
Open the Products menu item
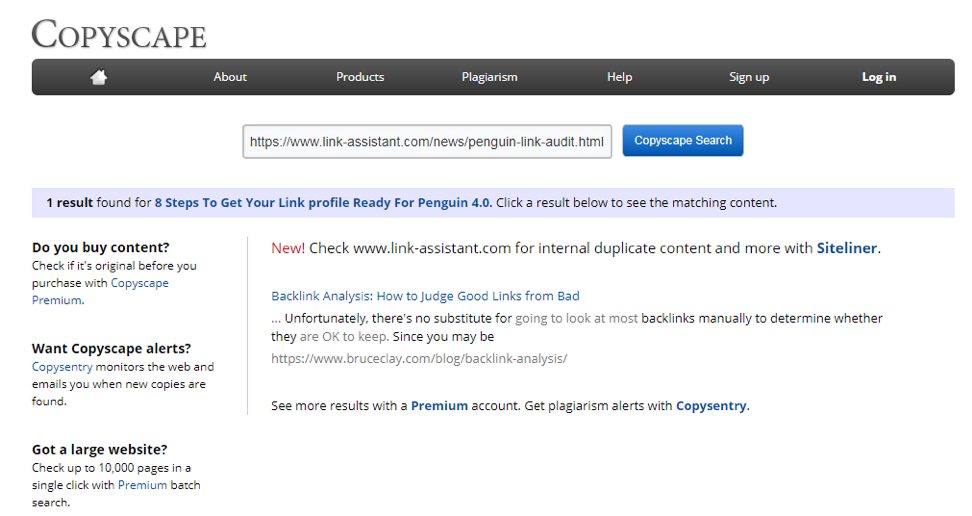coord(360,77)
